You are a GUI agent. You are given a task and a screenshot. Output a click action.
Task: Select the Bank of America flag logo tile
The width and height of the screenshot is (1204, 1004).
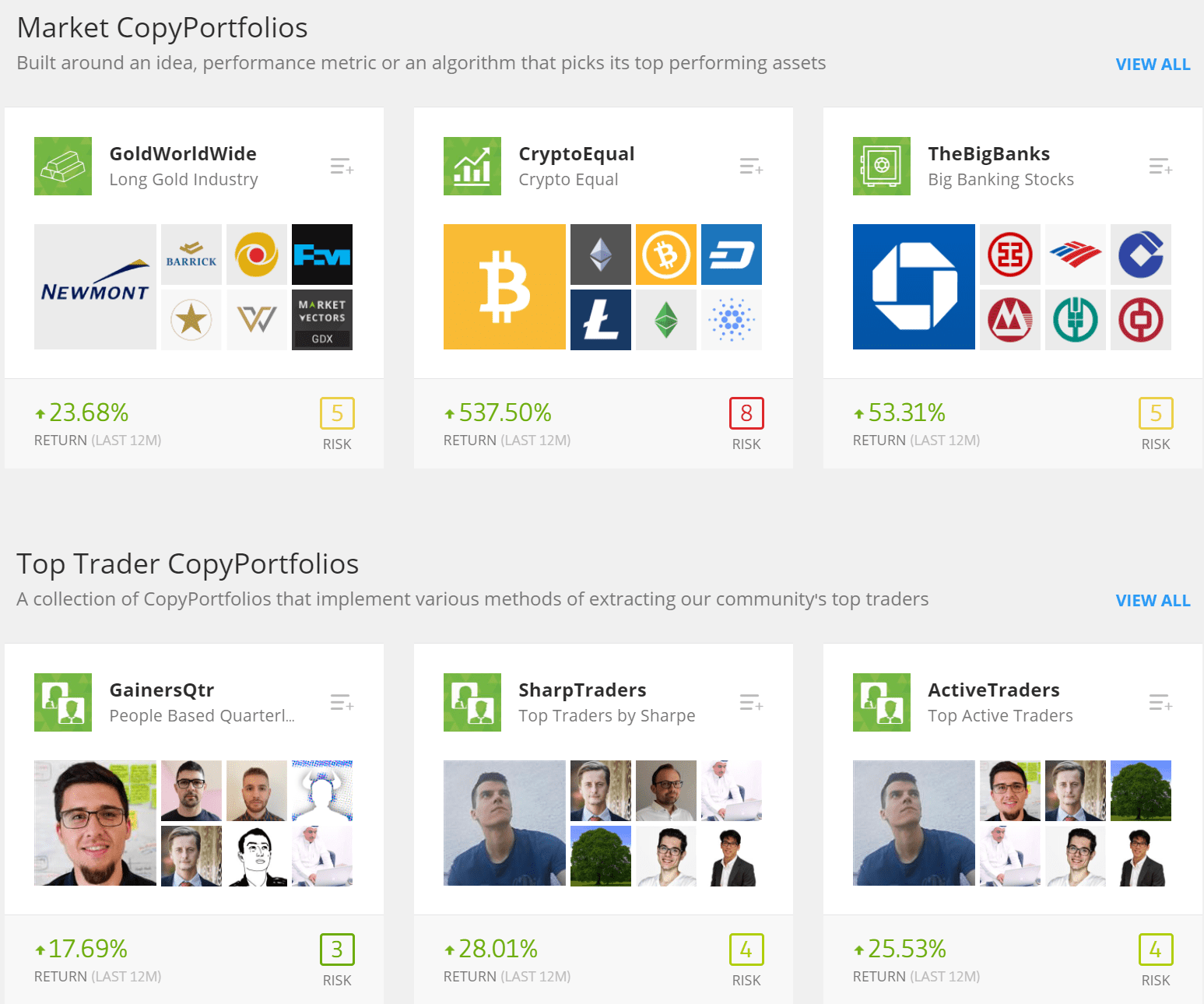(x=1076, y=255)
